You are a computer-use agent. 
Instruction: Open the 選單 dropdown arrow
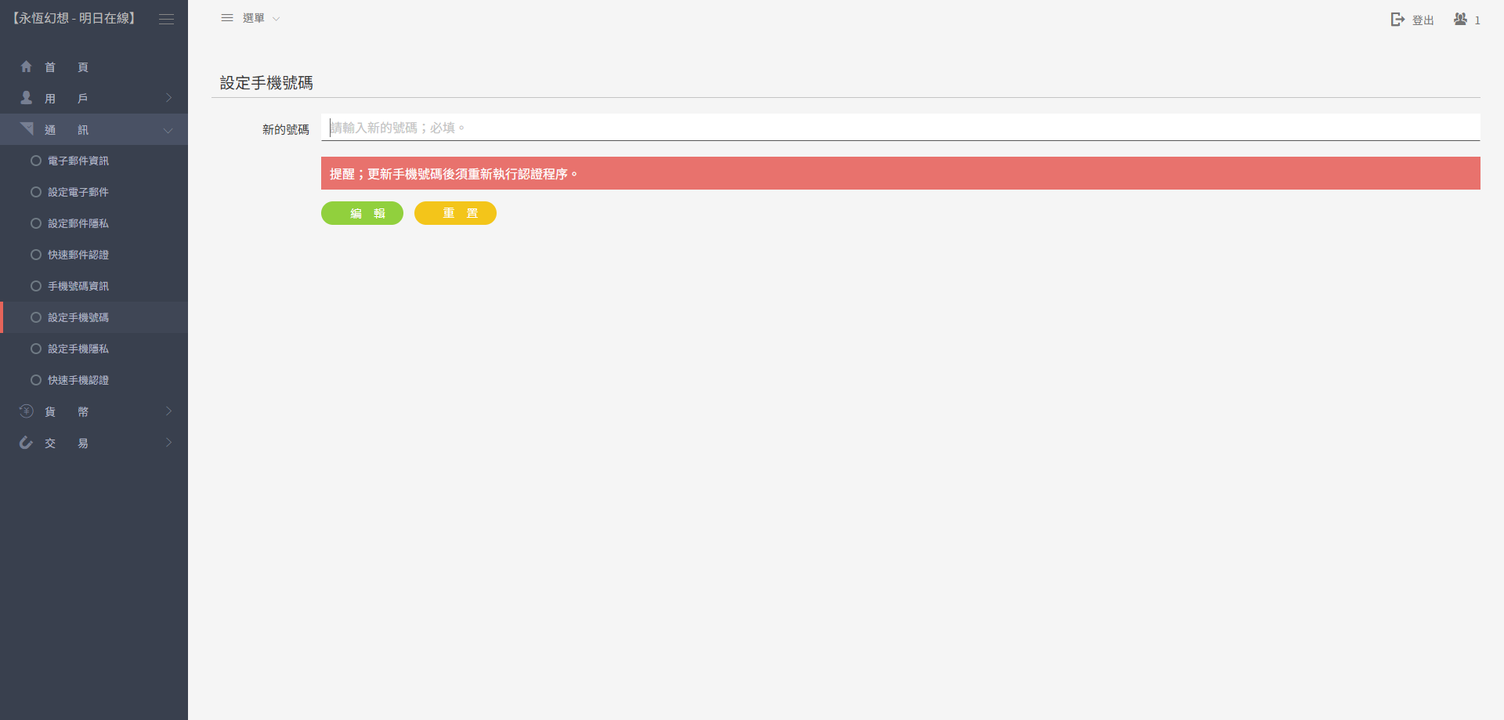276,19
